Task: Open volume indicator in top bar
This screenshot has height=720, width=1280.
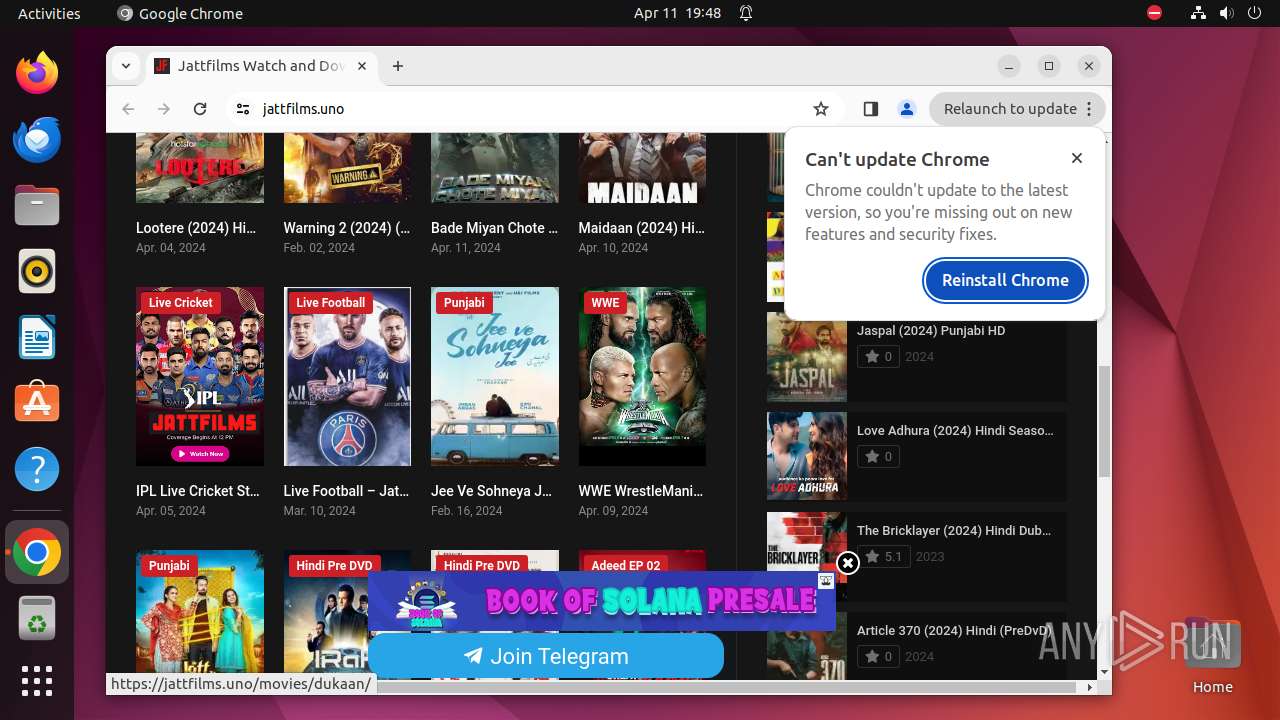Action: click(x=1227, y=13)
